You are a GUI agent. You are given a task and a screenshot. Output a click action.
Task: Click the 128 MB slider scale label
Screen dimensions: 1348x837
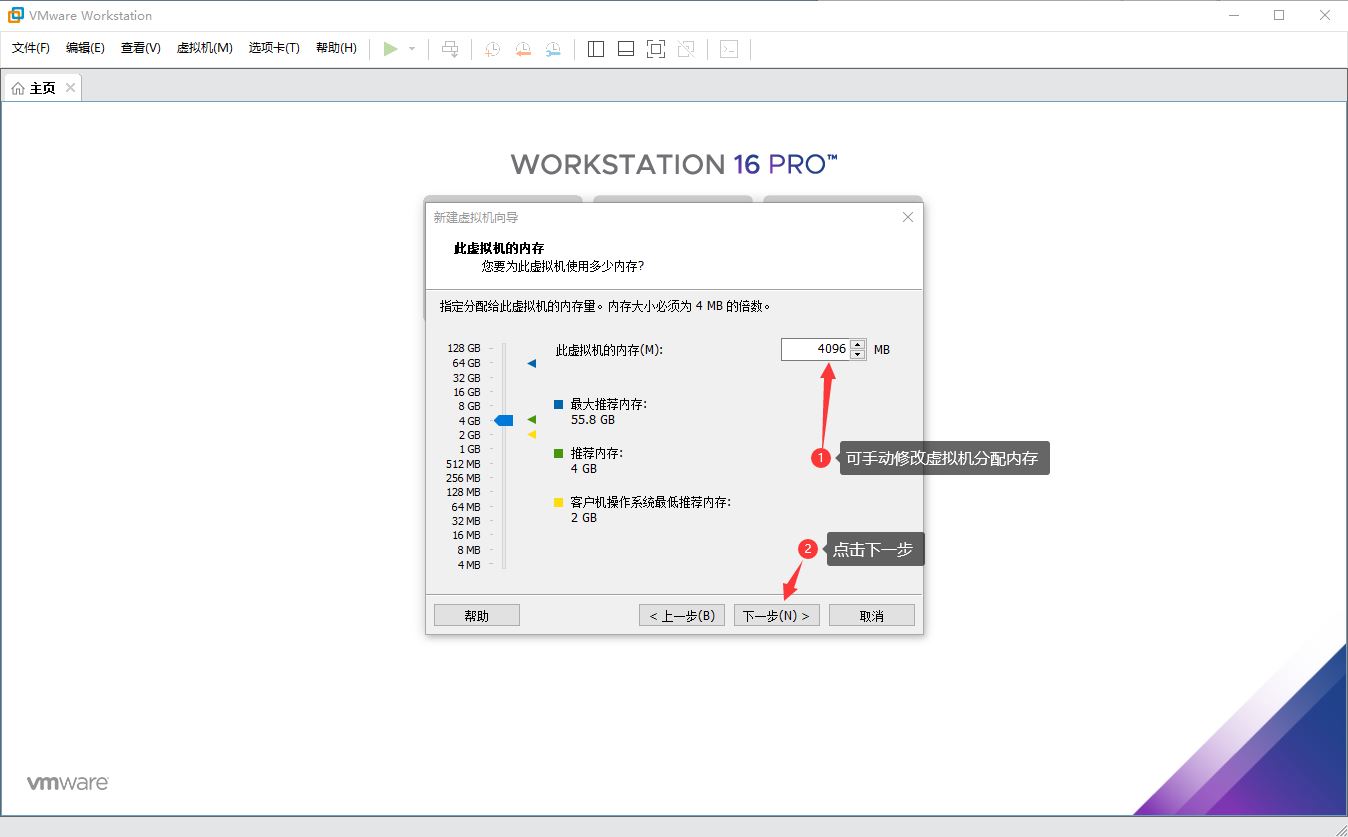pos(464,492)
